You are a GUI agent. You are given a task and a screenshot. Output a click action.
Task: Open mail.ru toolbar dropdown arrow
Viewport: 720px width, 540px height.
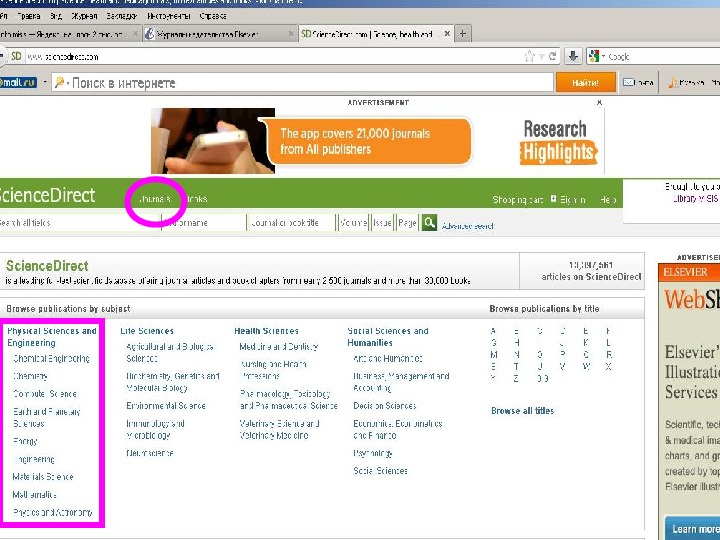coord(45,83)
